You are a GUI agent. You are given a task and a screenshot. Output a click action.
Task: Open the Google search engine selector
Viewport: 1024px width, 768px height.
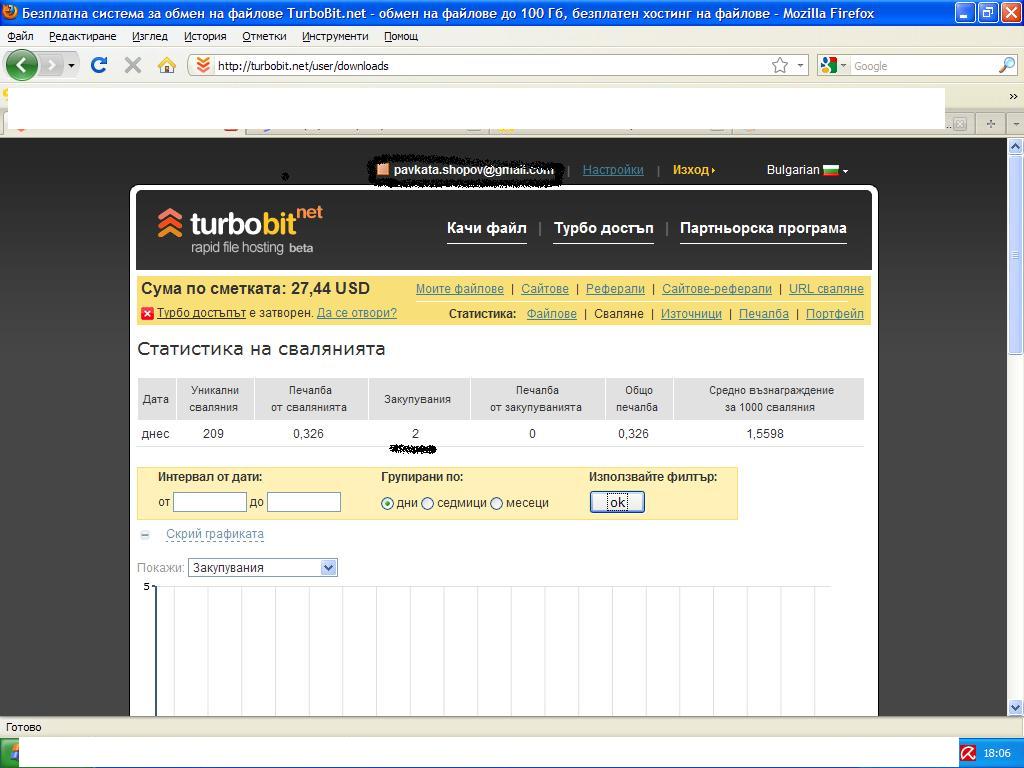click(x=833, y=65)
